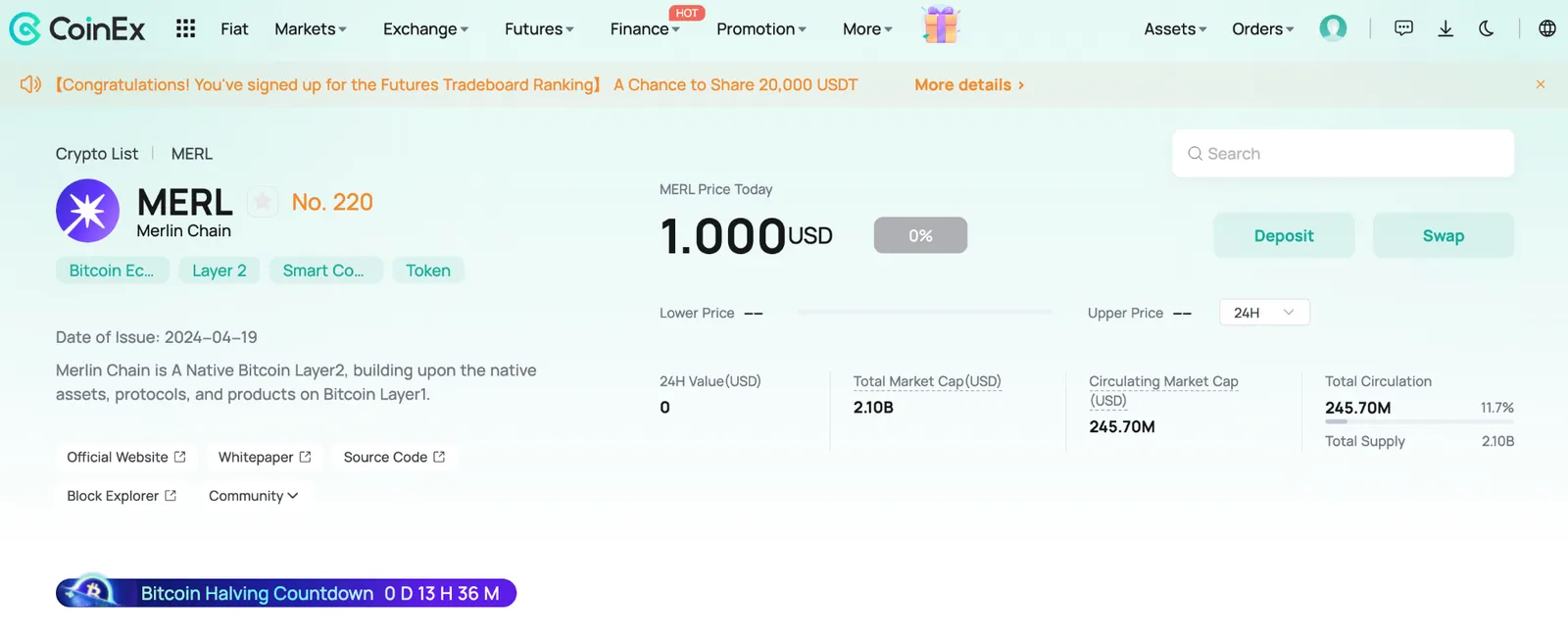
Task: Expand the Community links dropdown
Action: [253, 496]
